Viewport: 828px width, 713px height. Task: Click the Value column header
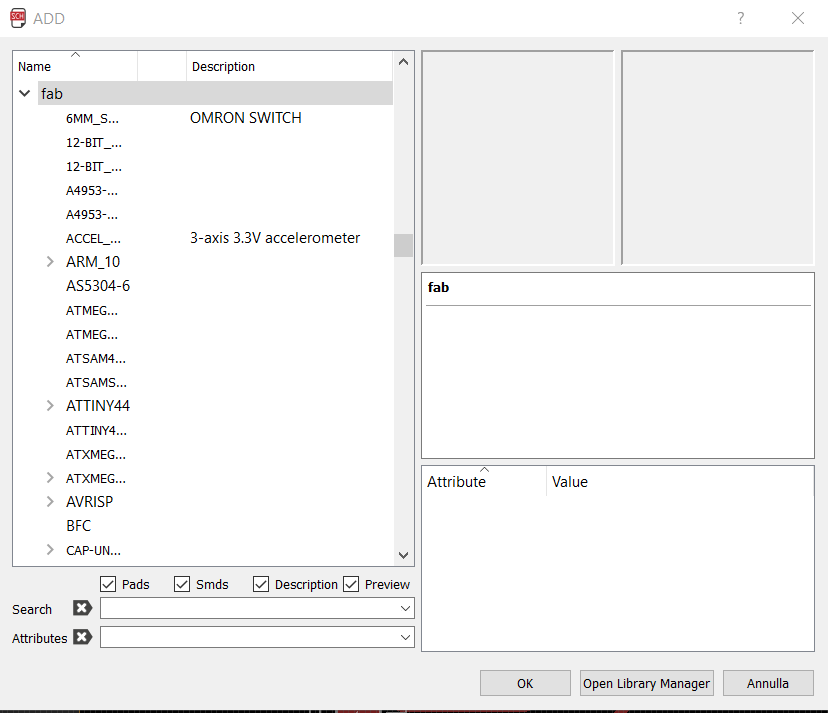pyautogui.click(x=680, y=481)
